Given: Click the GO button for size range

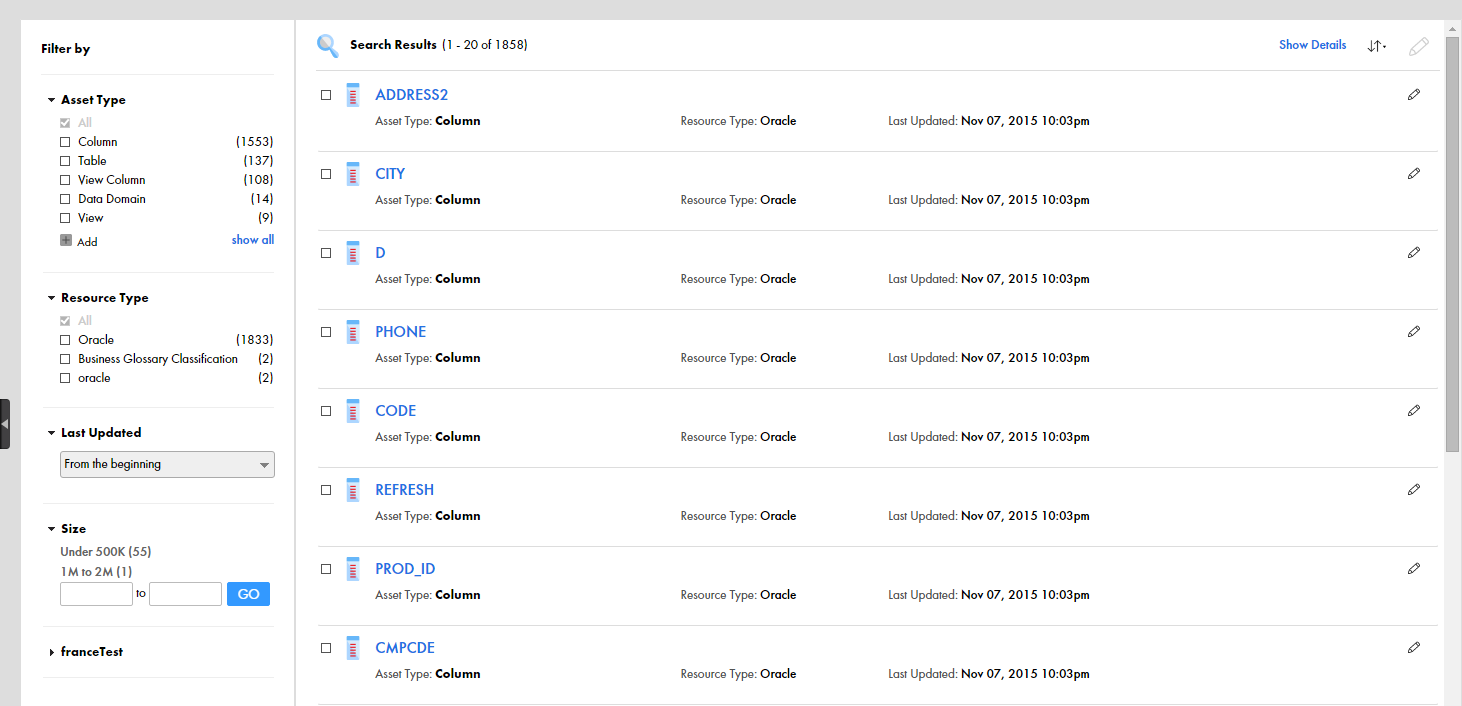Looking at the screenshot, I should pos(248,594).
